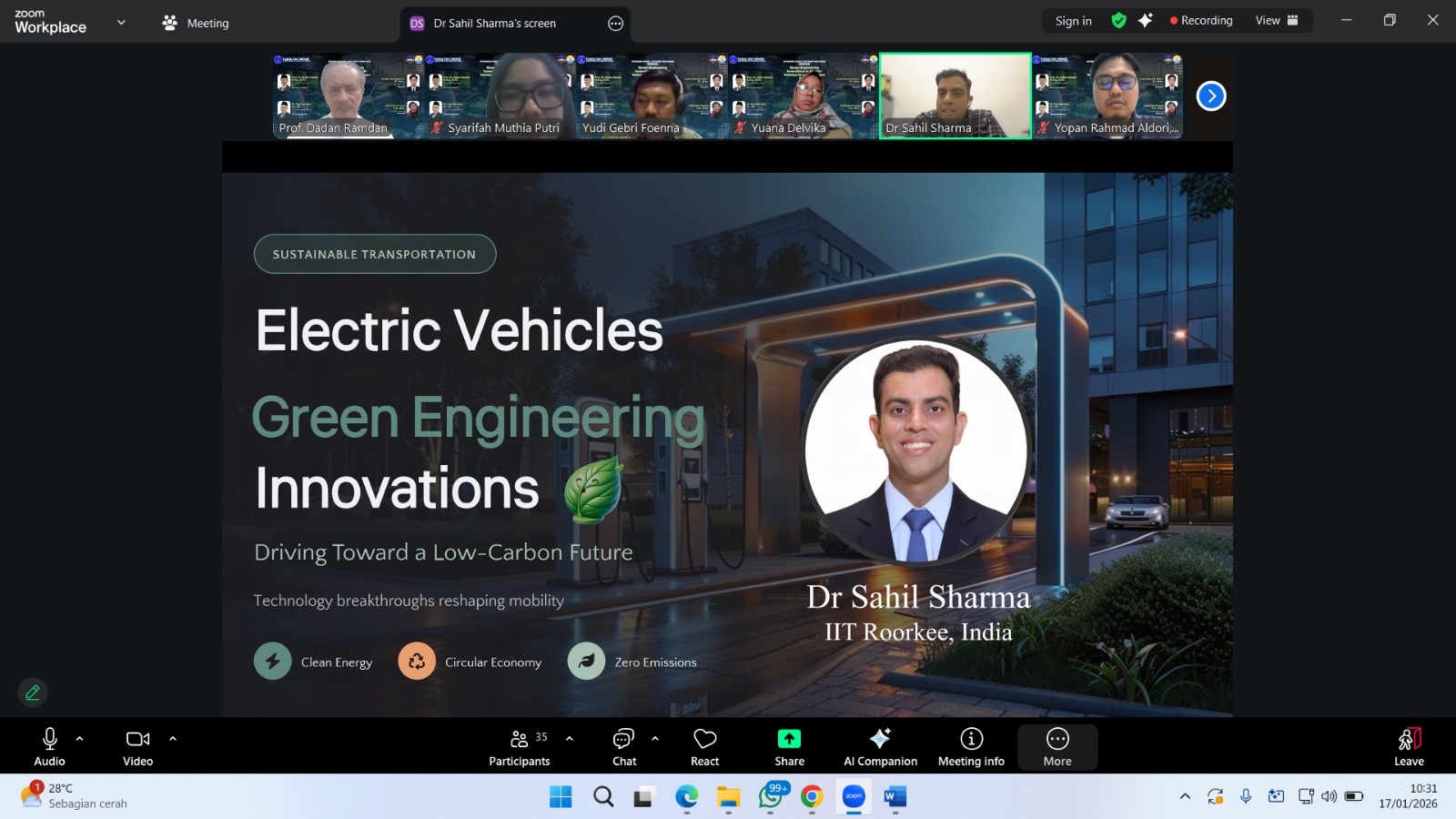
Task: Click the Sign in button
Action: pyautogui.click(x=1073, y=21)
